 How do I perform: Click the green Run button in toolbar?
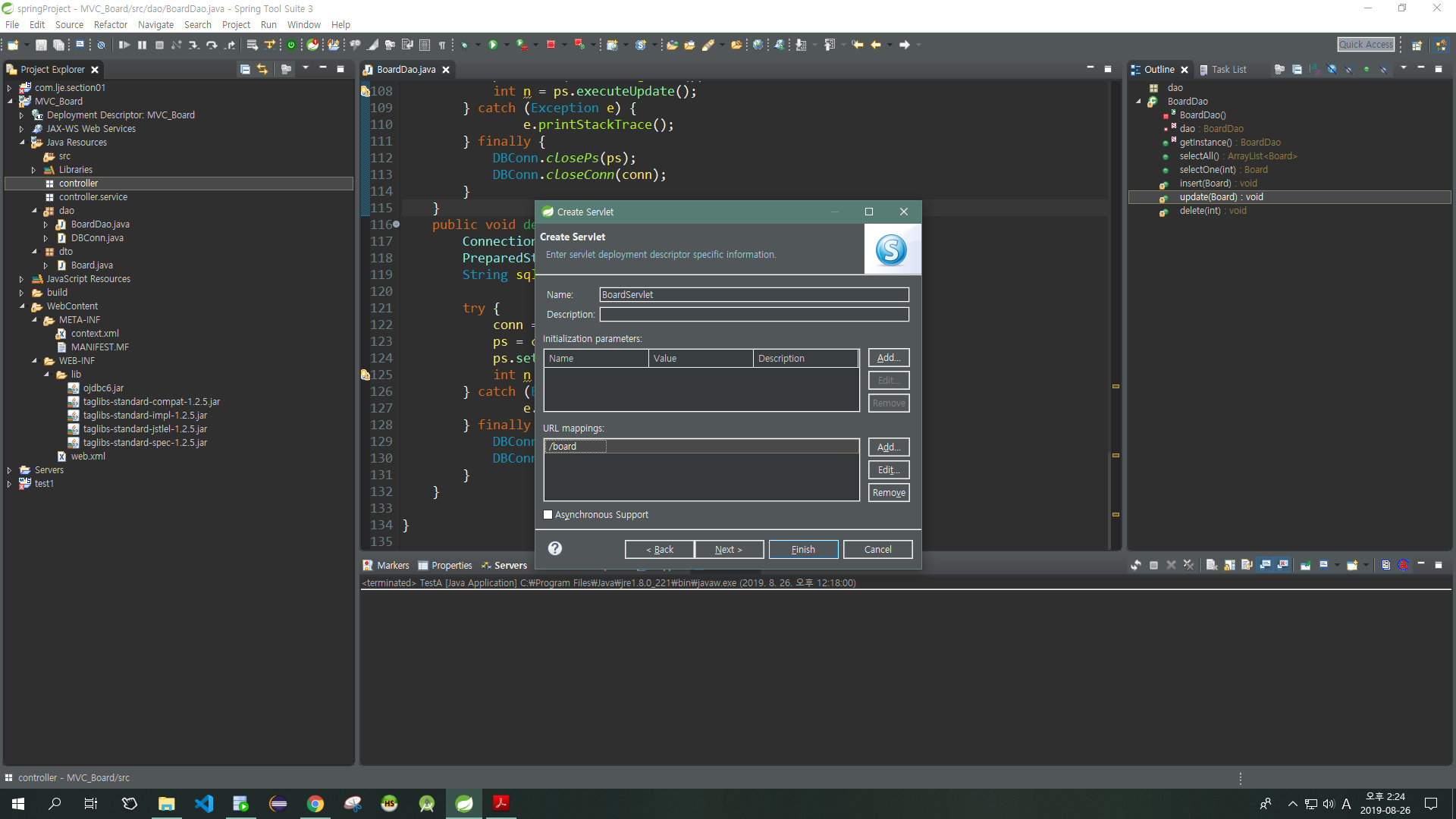click(x=493, y=45)
